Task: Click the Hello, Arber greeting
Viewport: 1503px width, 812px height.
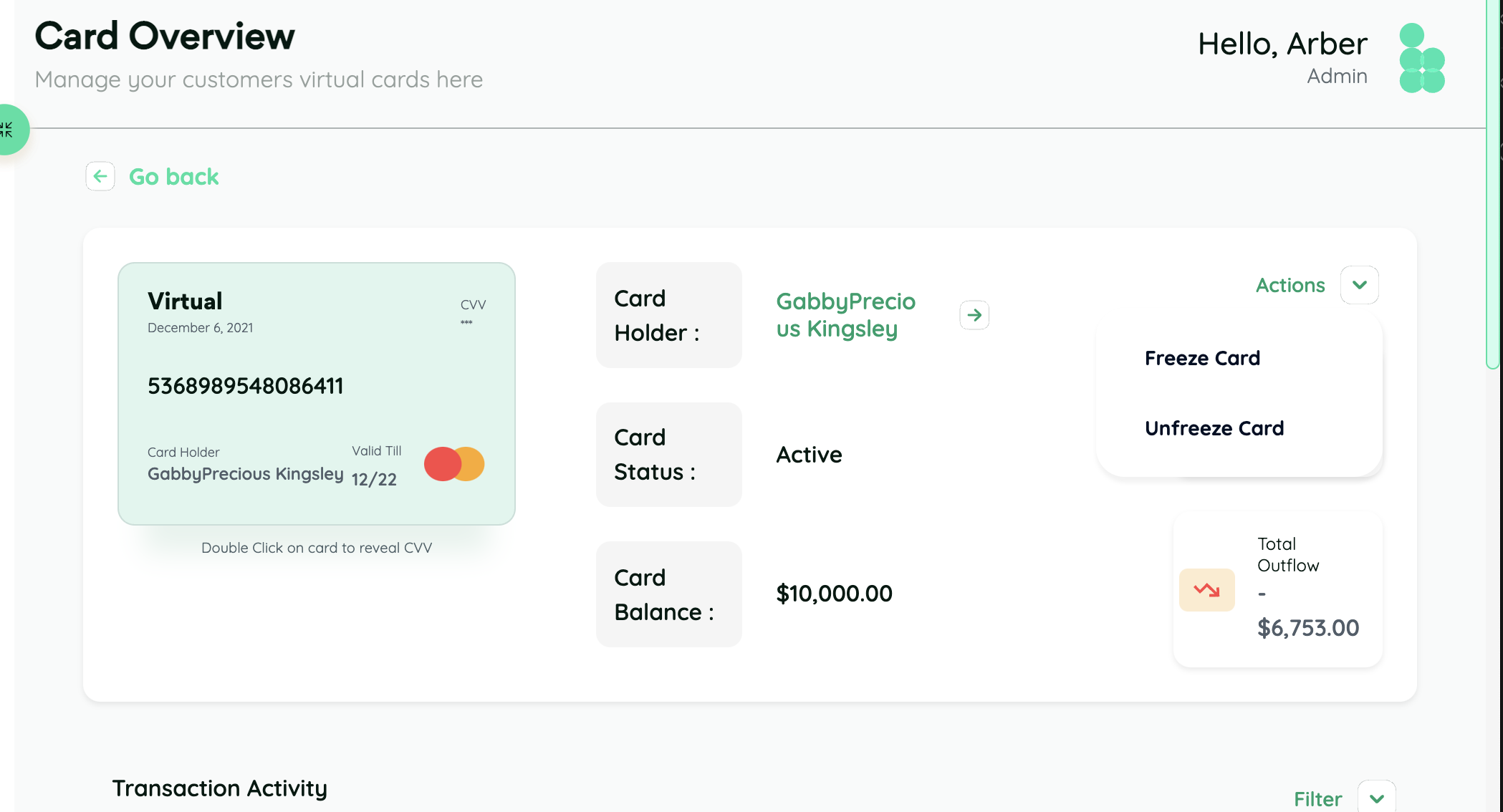Action: click(x=1282, y=44)
